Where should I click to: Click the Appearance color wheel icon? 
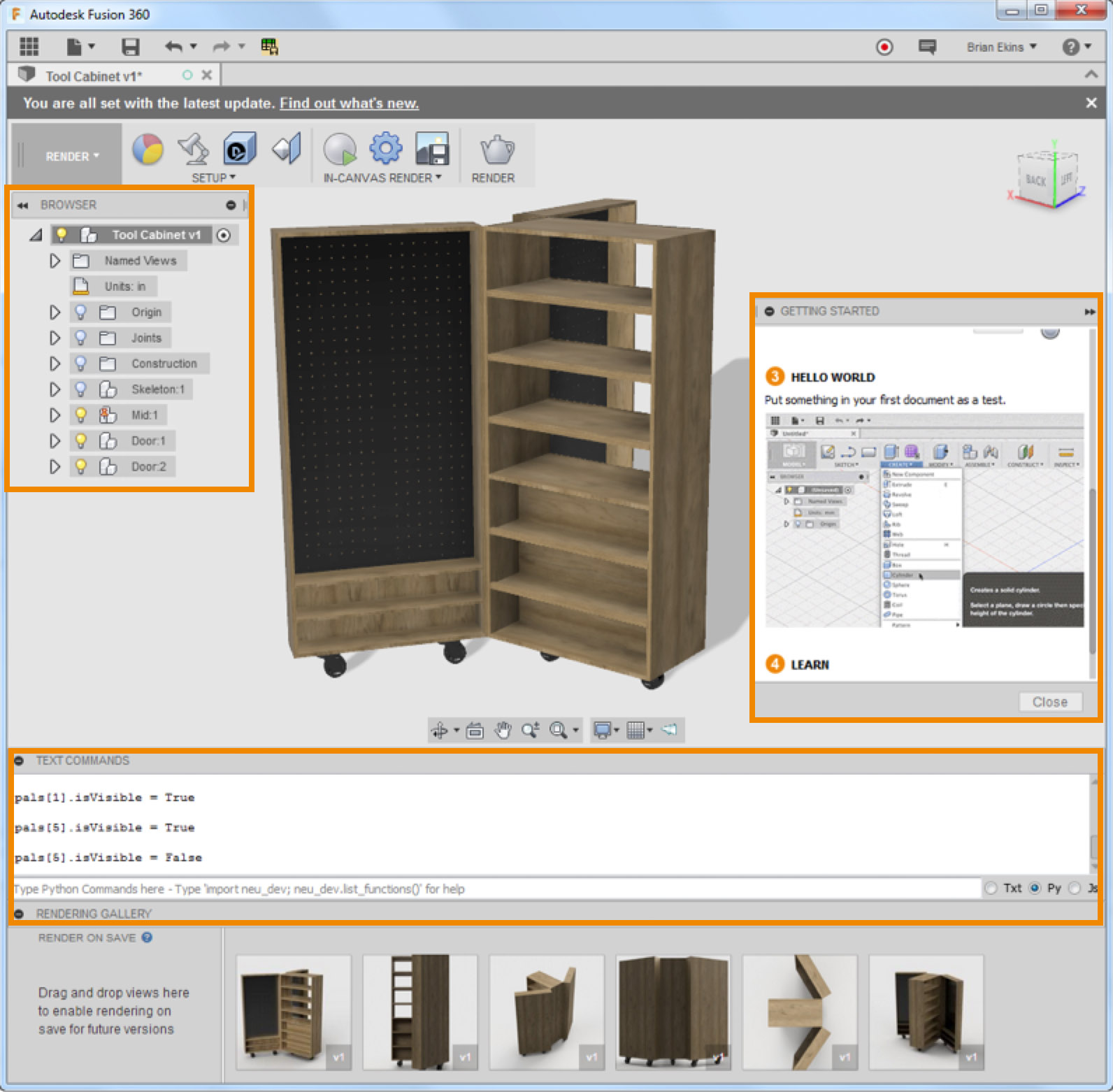pyautogui.click(x=148, y=149)
